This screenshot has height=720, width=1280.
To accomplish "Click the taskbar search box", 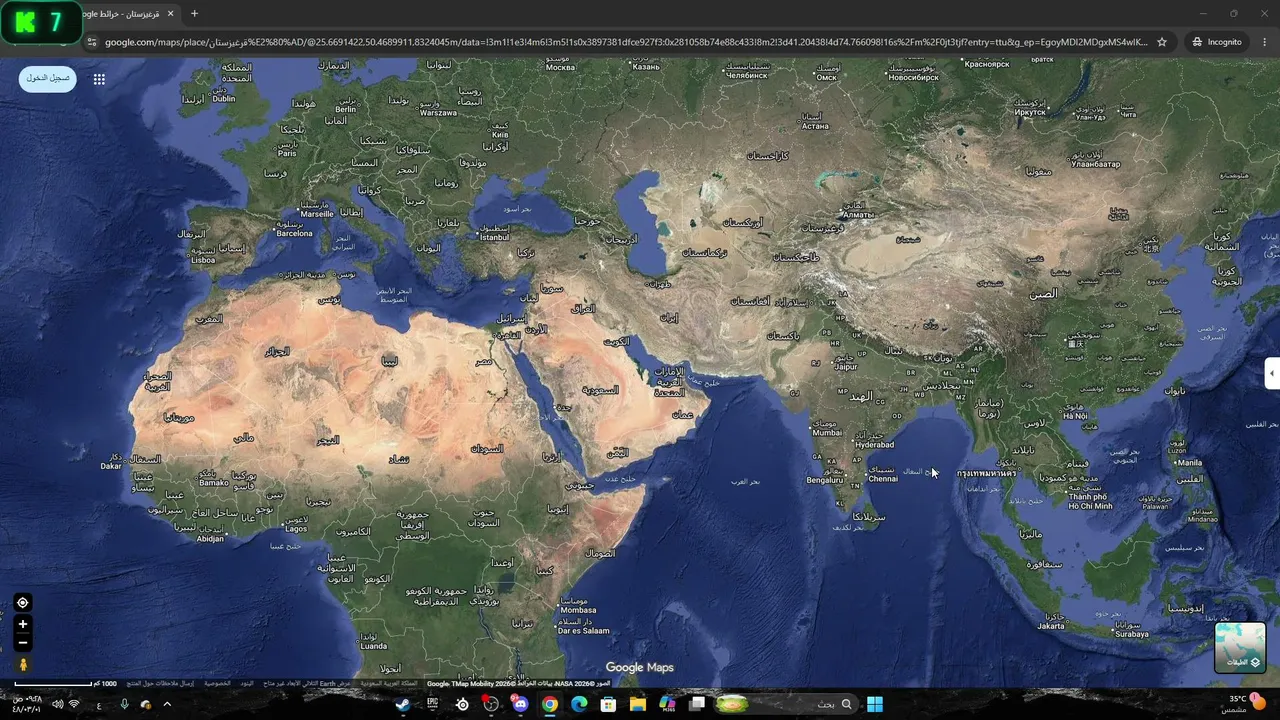I will [786, 704].
